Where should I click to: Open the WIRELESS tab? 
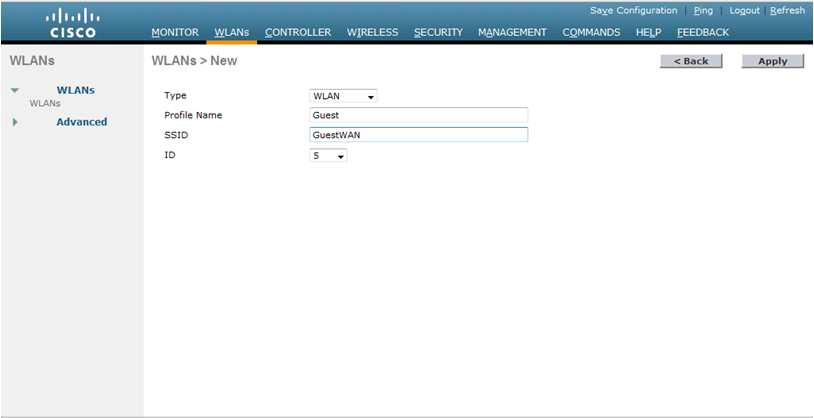coord(372,32)
